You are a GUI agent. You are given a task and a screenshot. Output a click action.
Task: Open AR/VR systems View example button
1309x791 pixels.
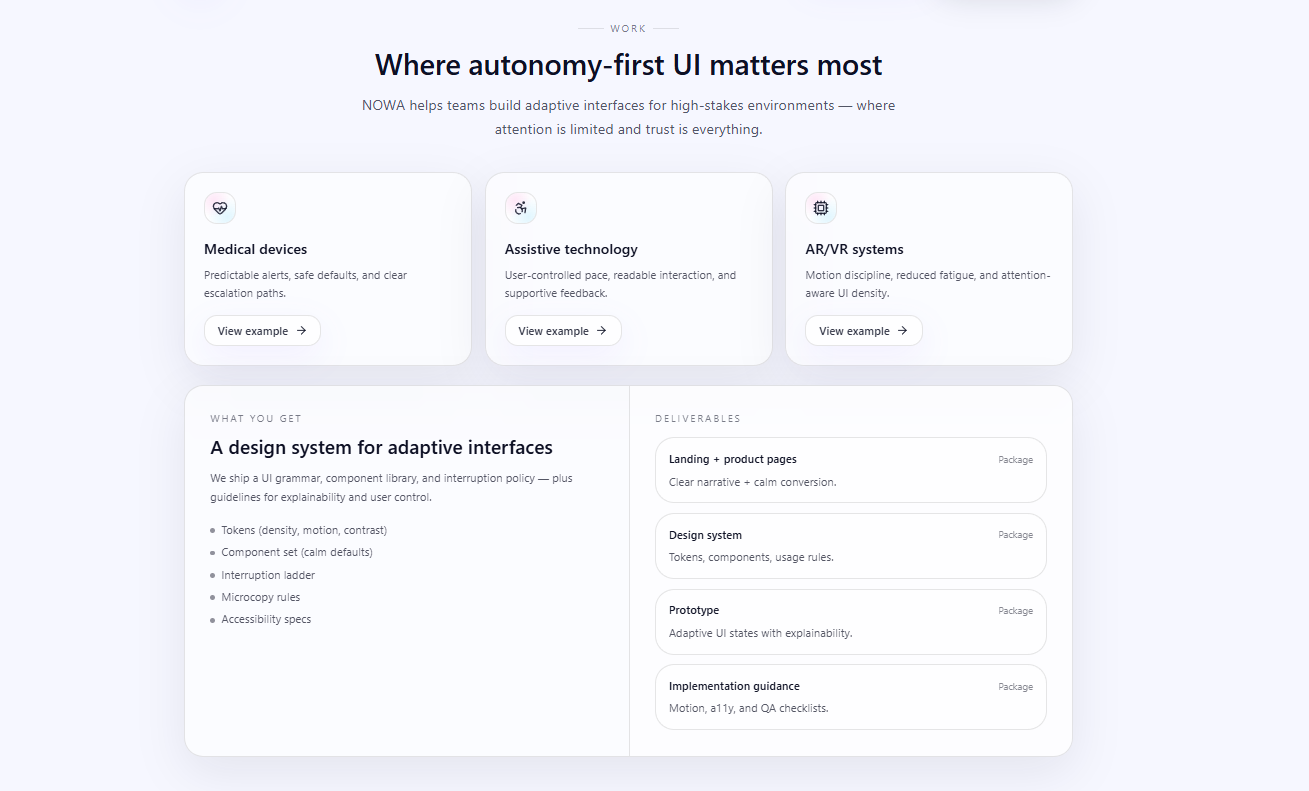[863, 331]
